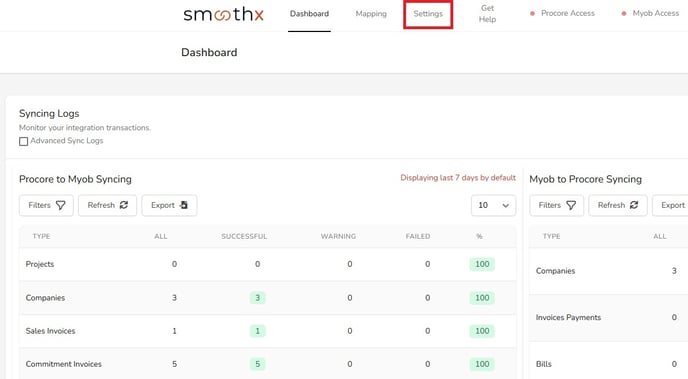This screenshot has width=688, height=379.
Task: Click successful count 1 for Sales Invoices
Action: (x=258, y=331)
